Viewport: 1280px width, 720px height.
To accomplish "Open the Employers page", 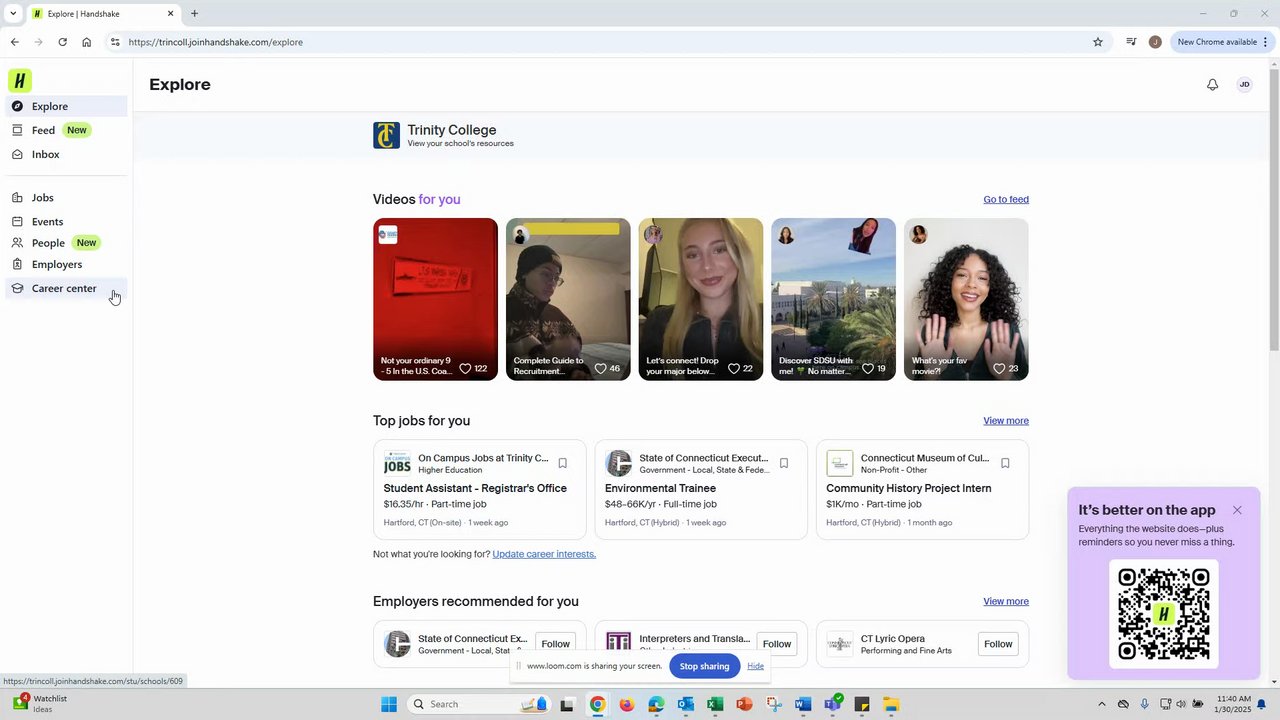I will tap(66, 265).
